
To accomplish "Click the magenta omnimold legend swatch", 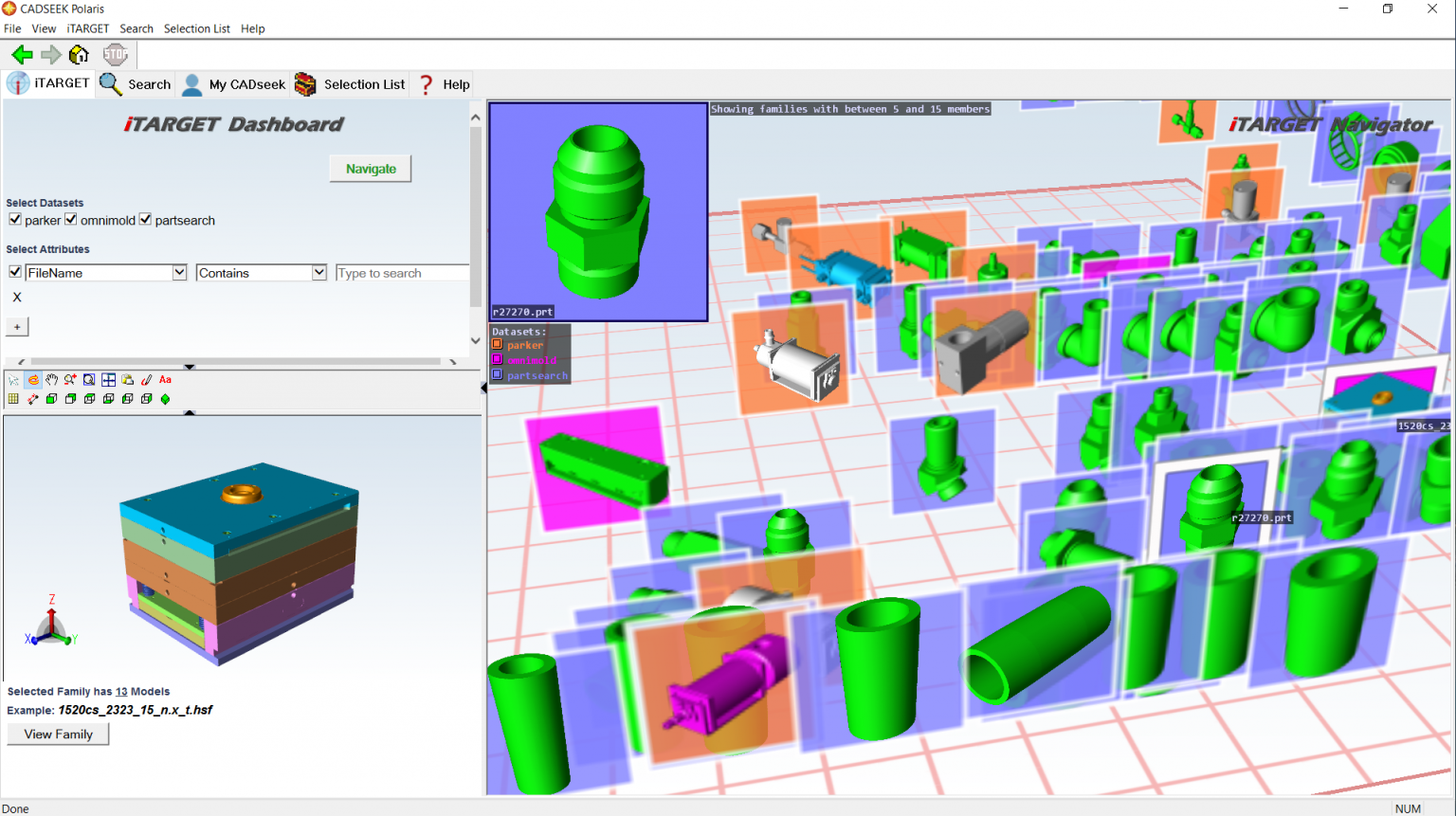I will (498, 360).
